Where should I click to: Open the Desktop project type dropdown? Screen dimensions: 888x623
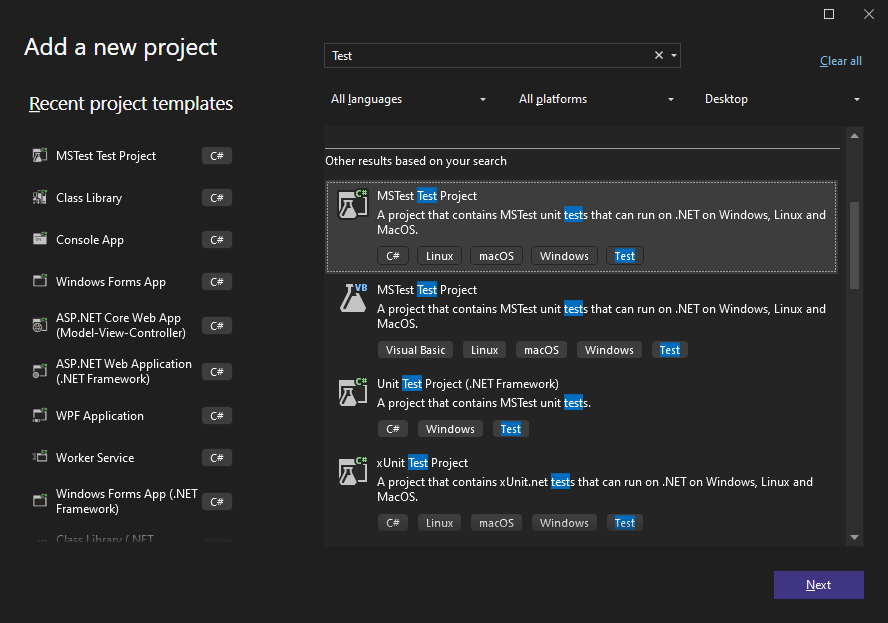click(x=782, y=99)
